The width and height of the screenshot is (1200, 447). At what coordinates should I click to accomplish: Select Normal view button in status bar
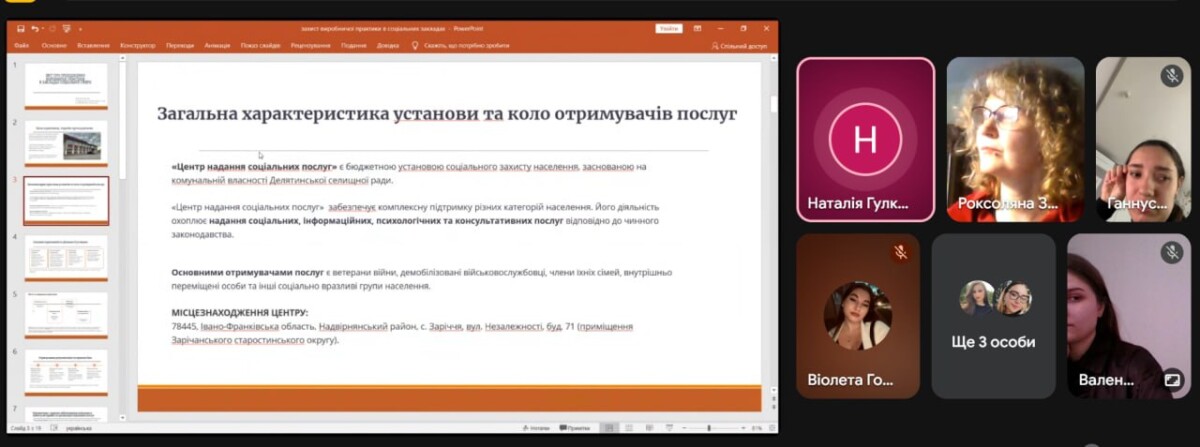(609, 428)
